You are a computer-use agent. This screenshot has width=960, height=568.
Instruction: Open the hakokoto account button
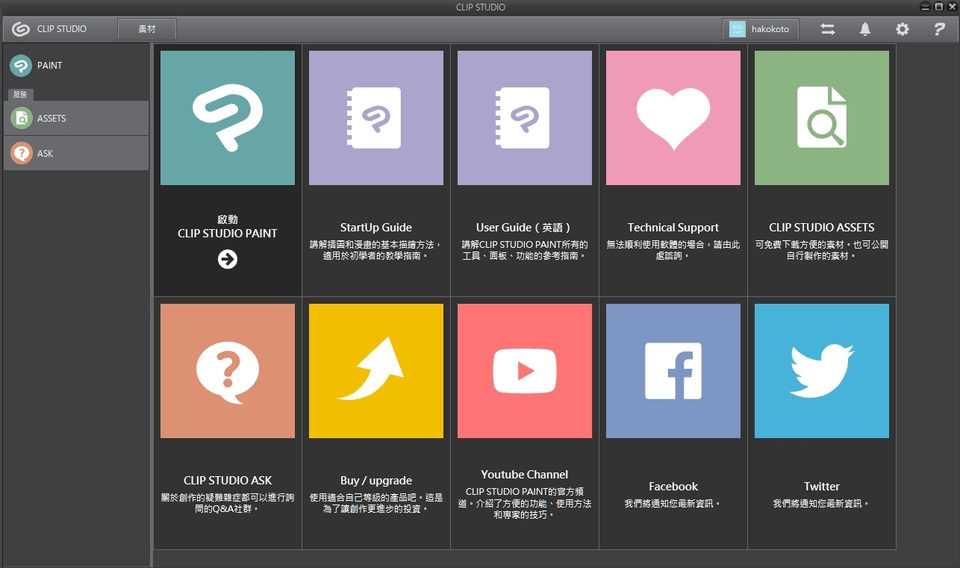760,29
